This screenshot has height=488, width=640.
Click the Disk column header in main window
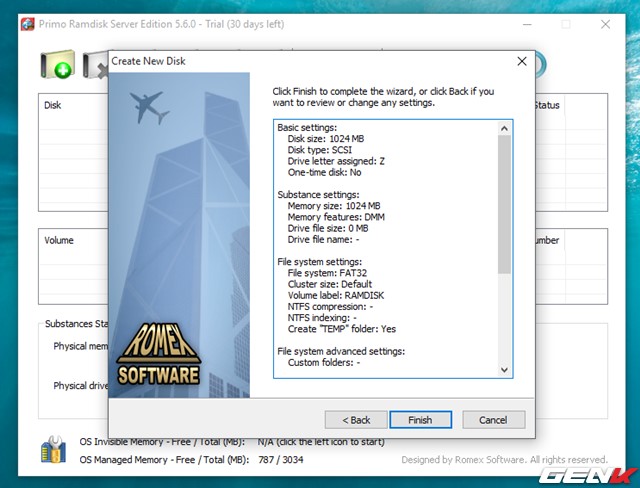click(53, 105)
